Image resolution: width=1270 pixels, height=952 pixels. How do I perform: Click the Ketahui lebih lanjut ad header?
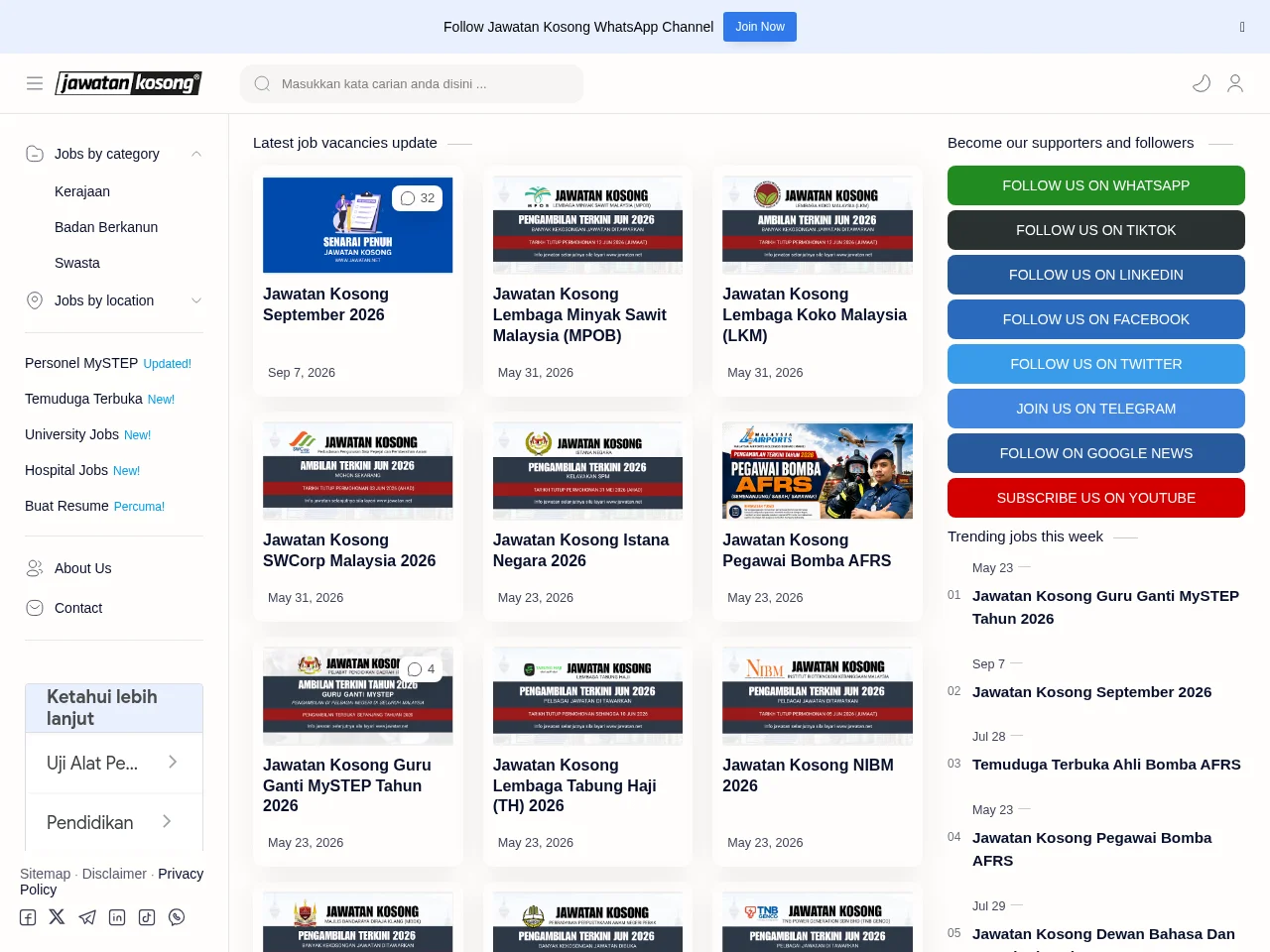coord(114,708)
